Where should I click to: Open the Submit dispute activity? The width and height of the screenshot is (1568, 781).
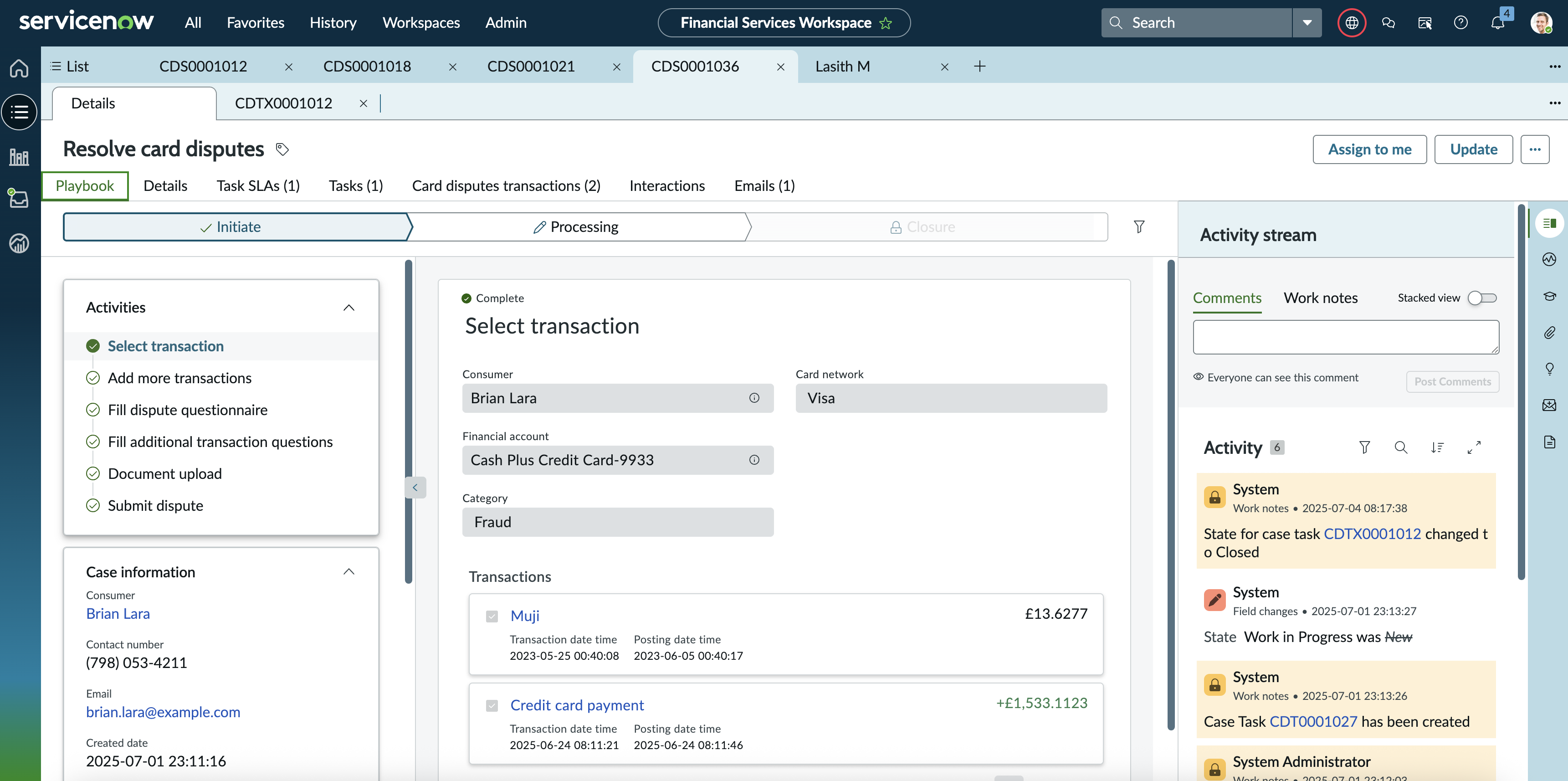click(155, 505)
